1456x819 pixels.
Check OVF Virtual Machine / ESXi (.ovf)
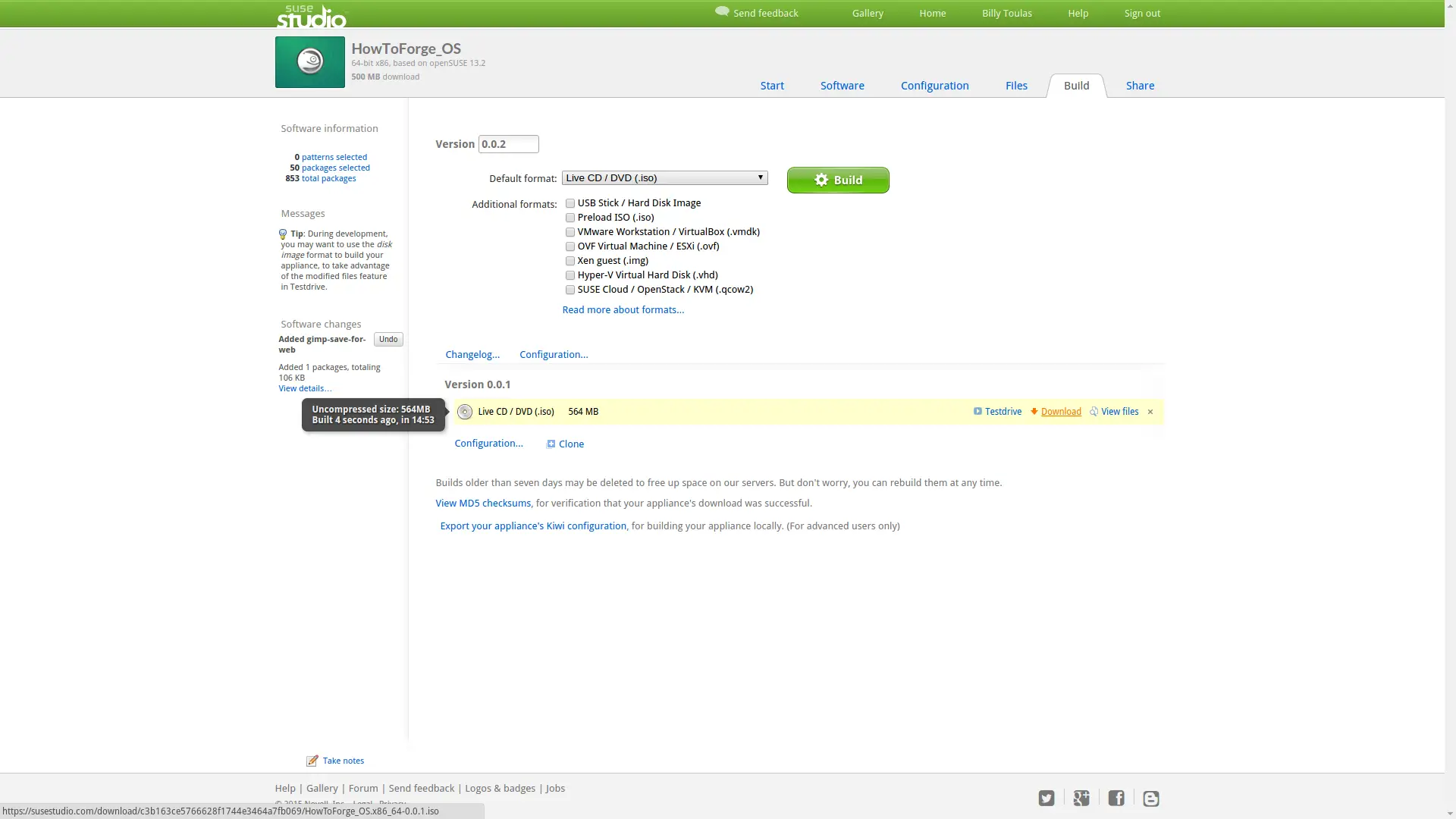click(570, 246)
